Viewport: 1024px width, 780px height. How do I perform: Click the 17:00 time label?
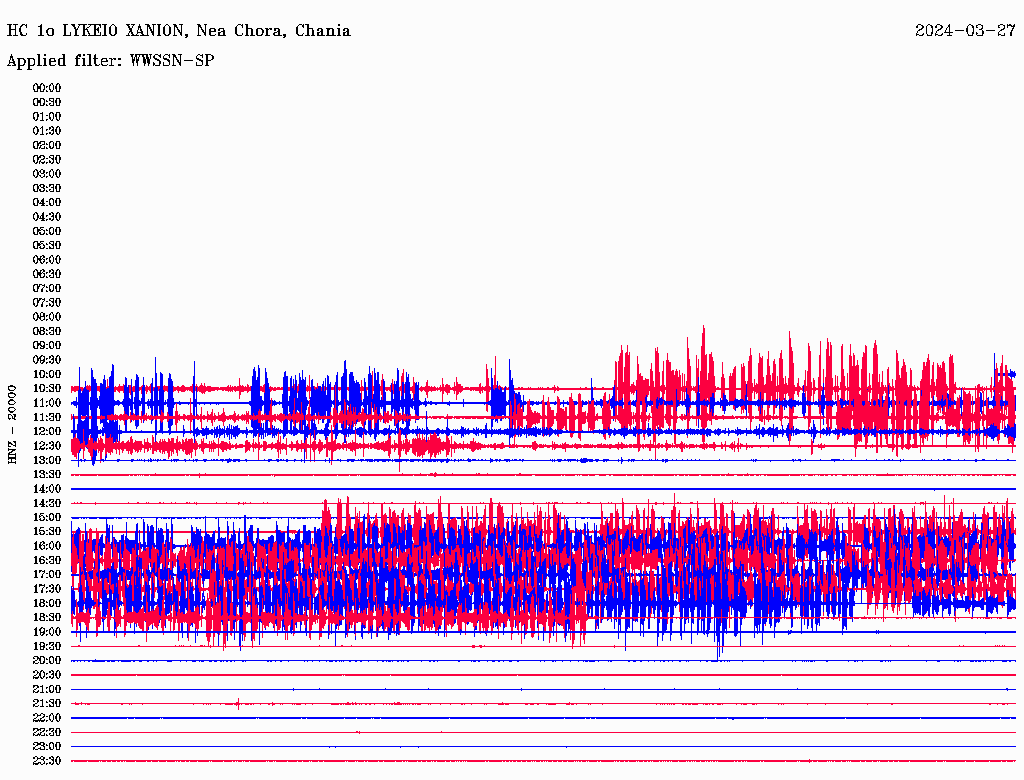(47, 574)
